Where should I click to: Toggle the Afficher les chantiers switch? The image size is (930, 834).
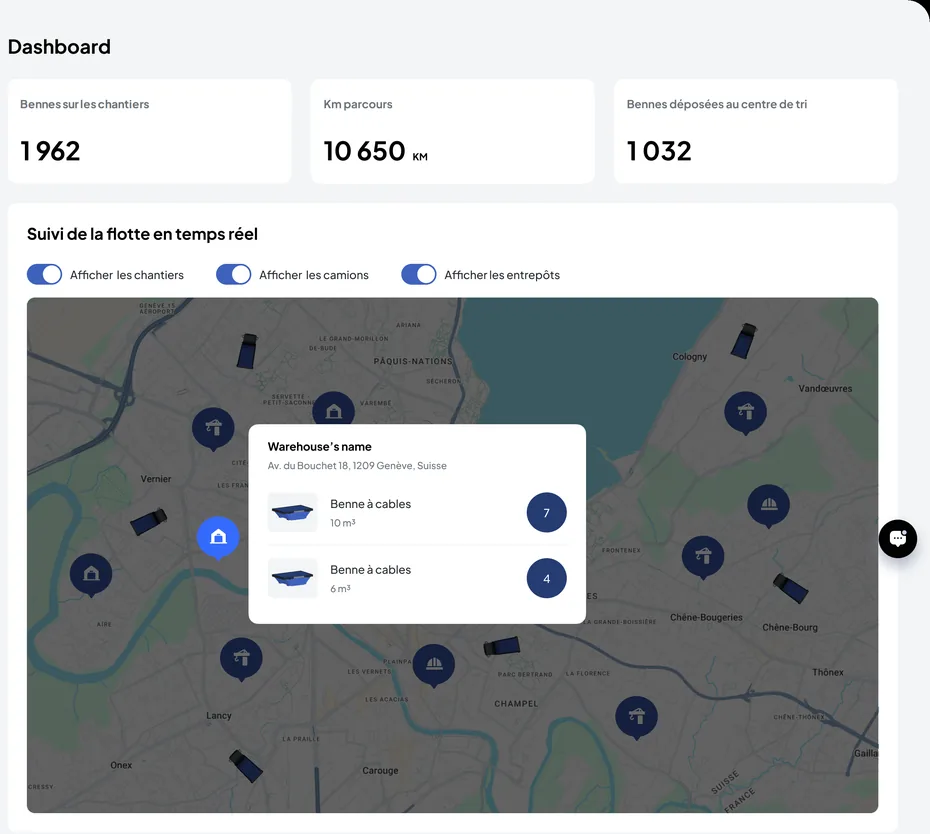pyautogui.click(x=44, y=275)
